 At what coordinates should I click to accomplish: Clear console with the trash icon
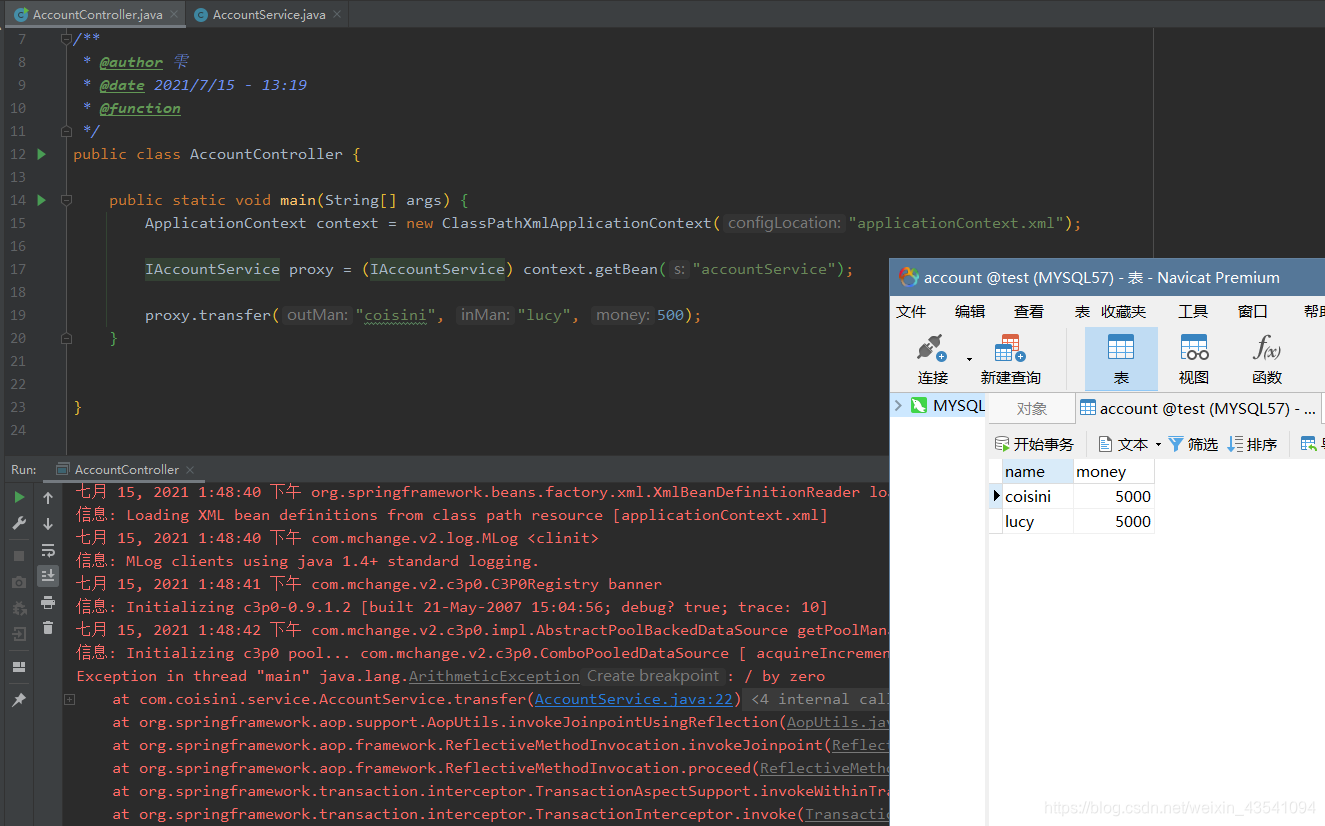pyautogui.click(x=48, y=628)
